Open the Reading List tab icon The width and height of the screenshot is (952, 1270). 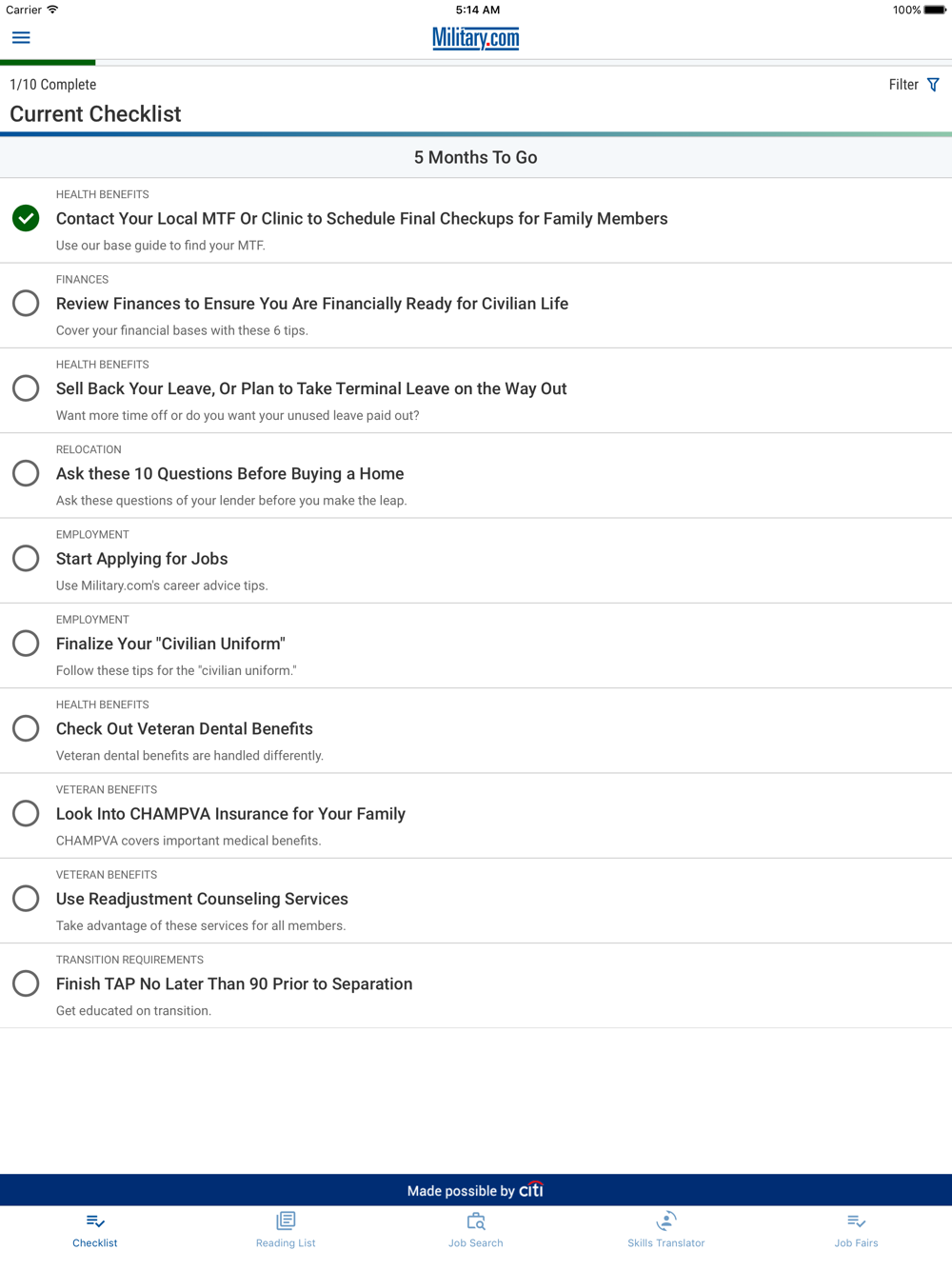pos(286,1220)
